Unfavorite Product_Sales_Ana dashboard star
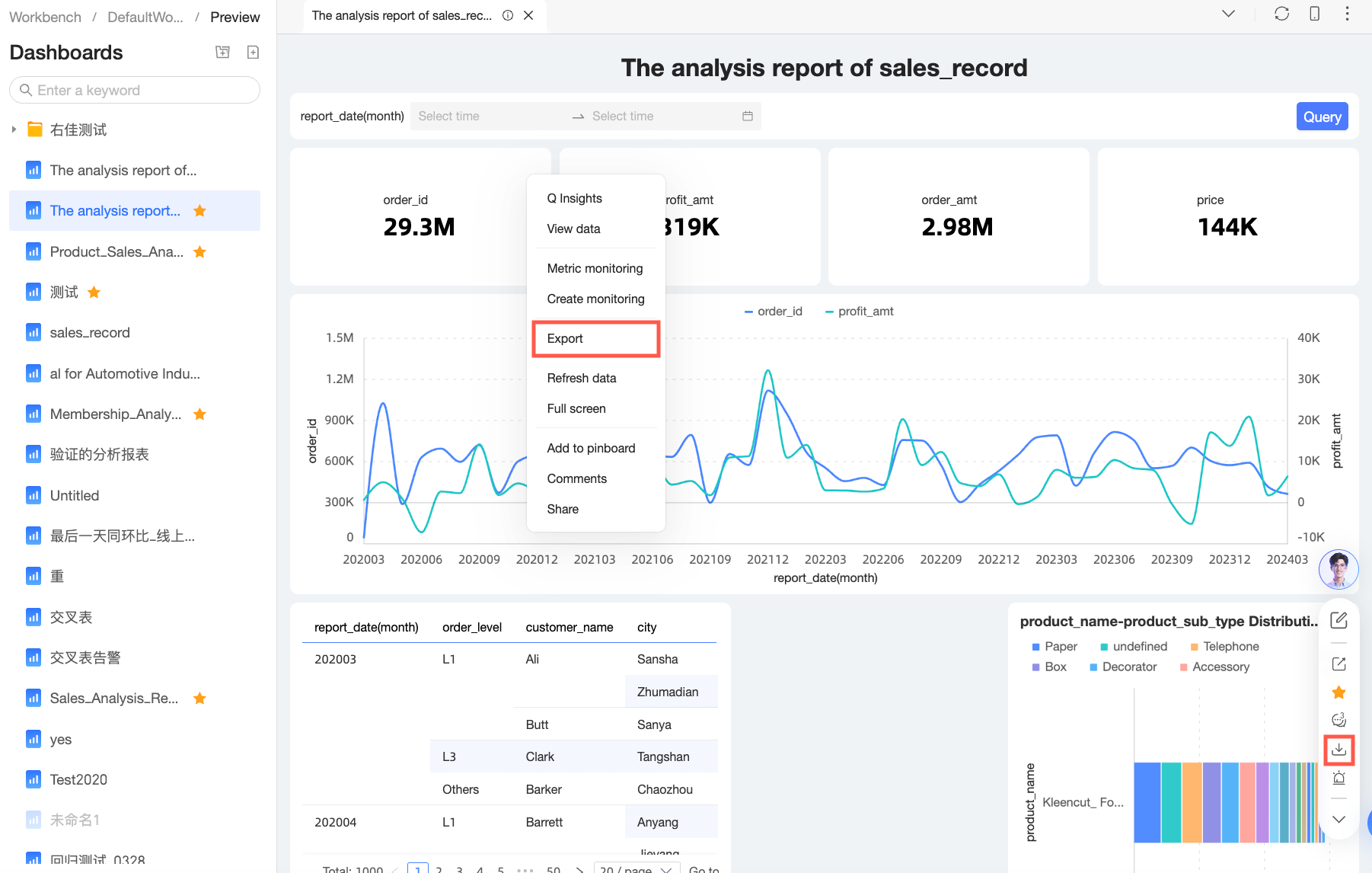Screen dimensions: 1372x873 [x=199, y=251]
